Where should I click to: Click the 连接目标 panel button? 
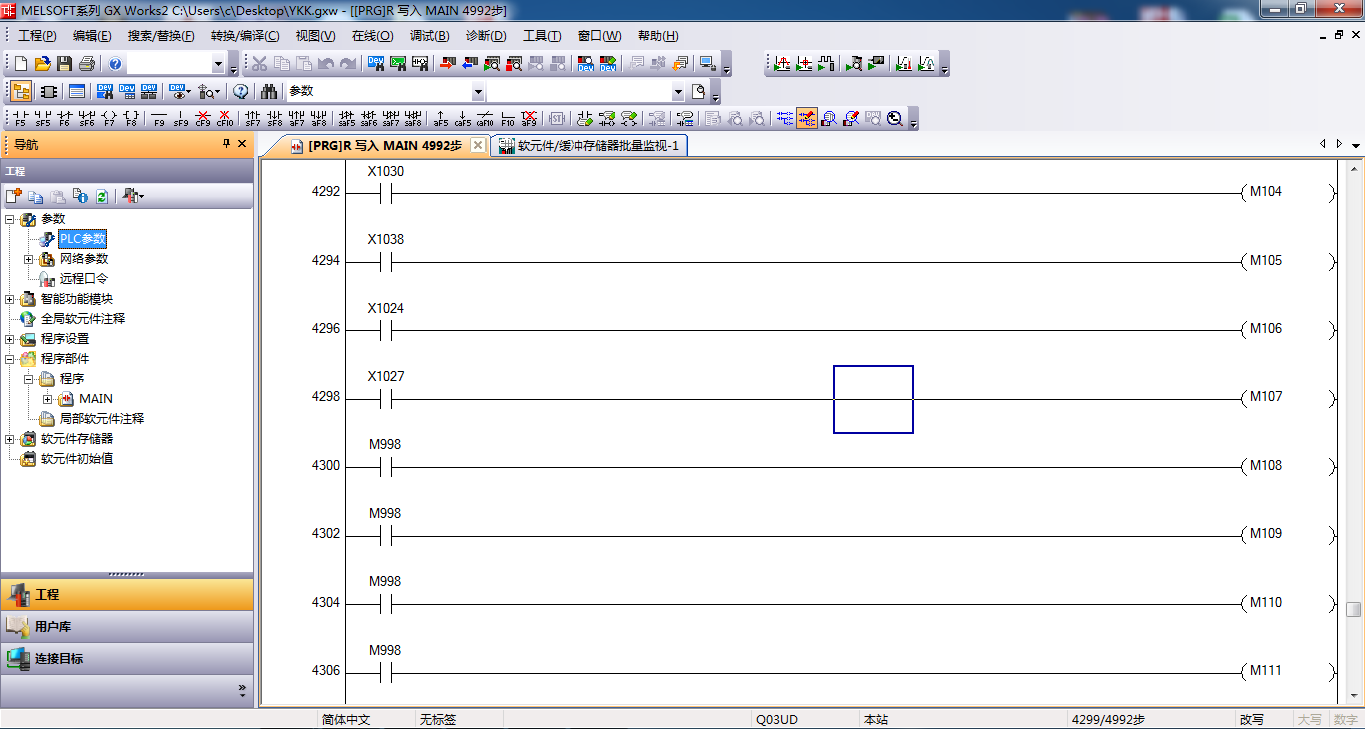point(127,659)
